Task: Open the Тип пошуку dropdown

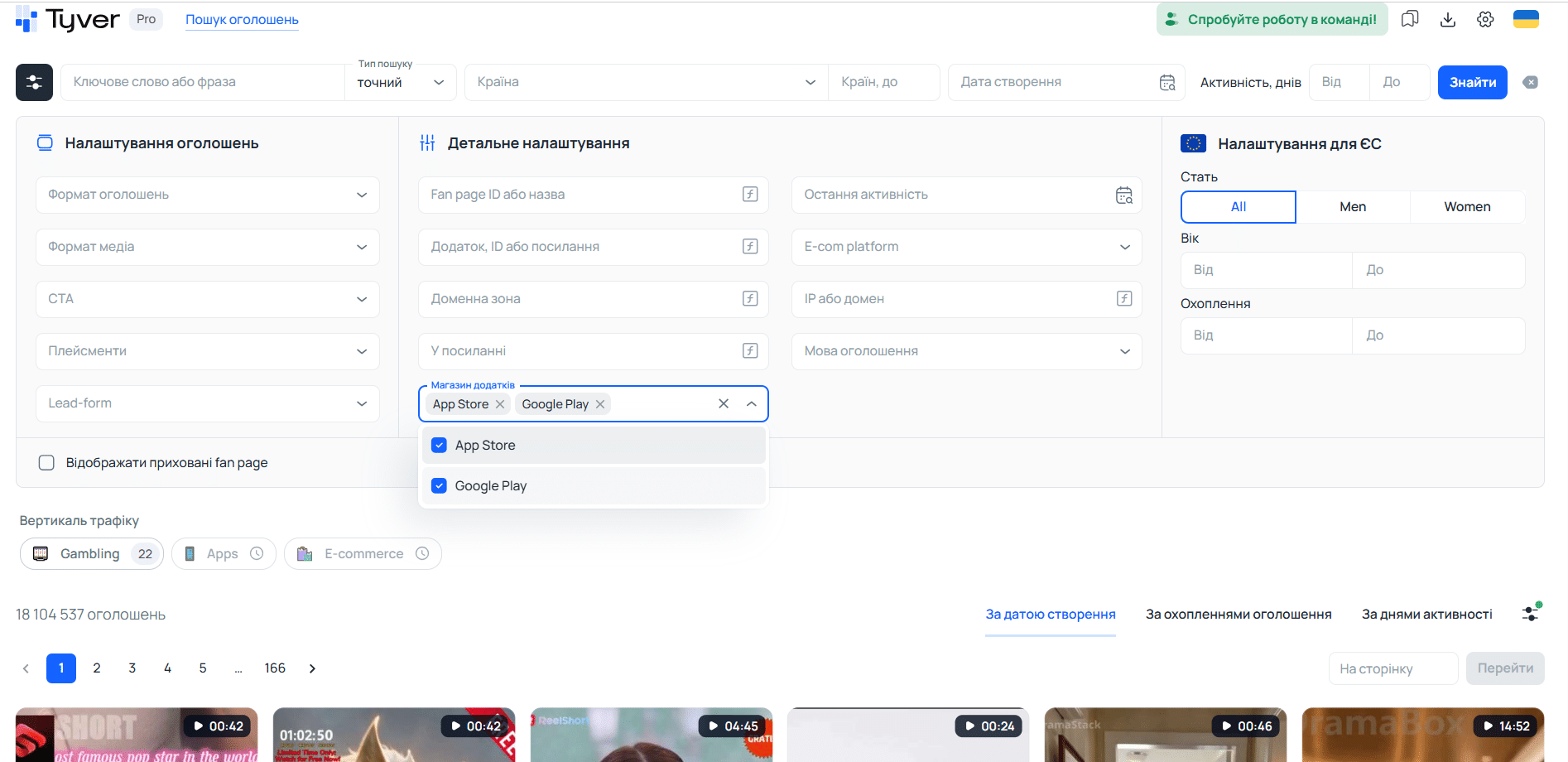Action: (401, 83)
